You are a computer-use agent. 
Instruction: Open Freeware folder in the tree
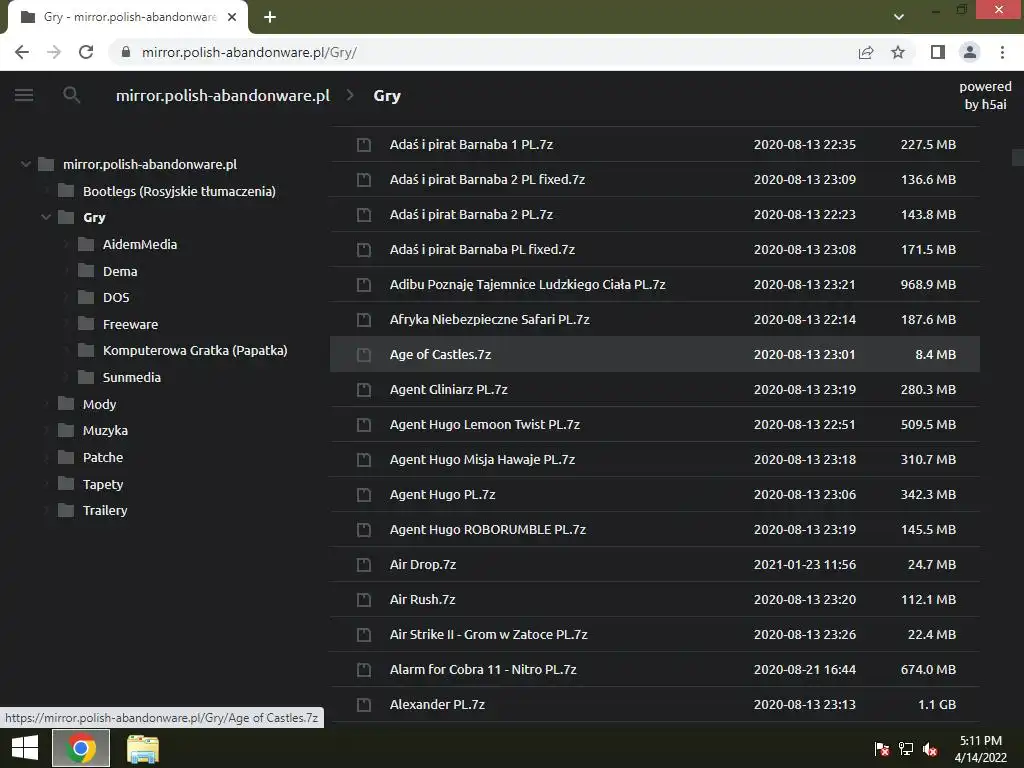130,325
